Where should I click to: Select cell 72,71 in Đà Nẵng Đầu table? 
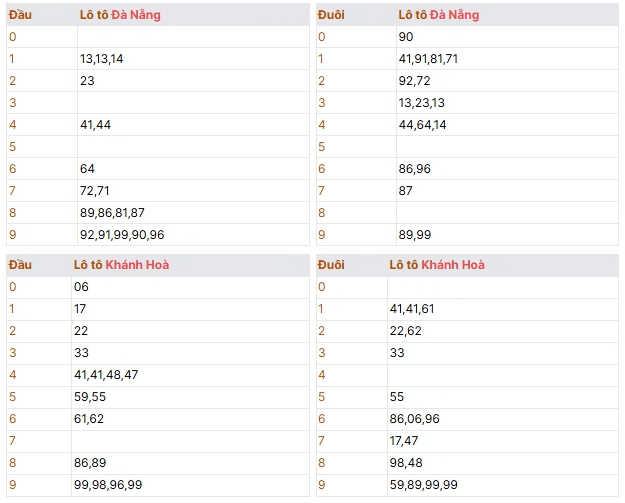pos(193,191)
